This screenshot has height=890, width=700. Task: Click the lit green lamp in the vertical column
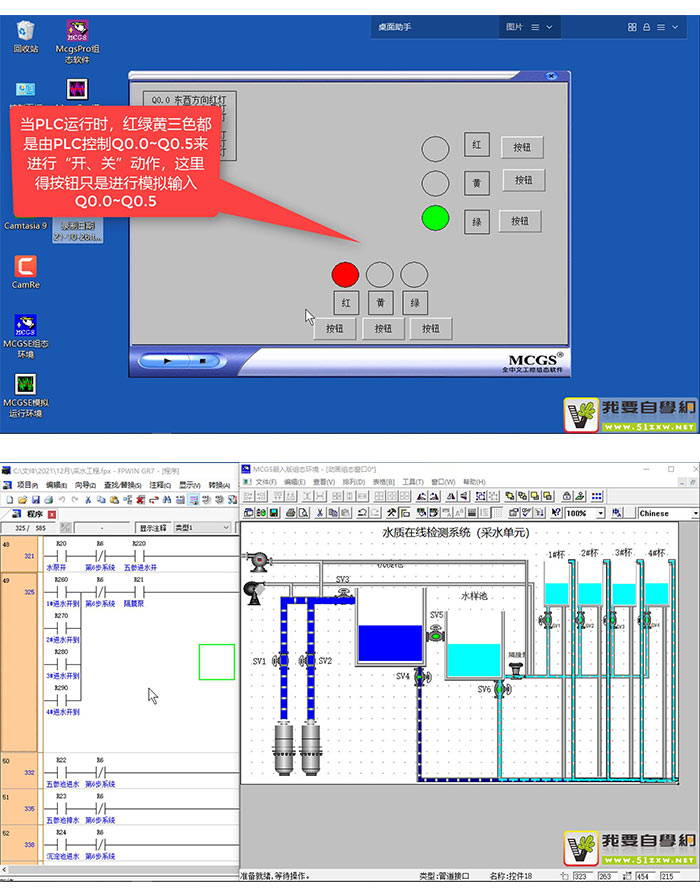435,218
